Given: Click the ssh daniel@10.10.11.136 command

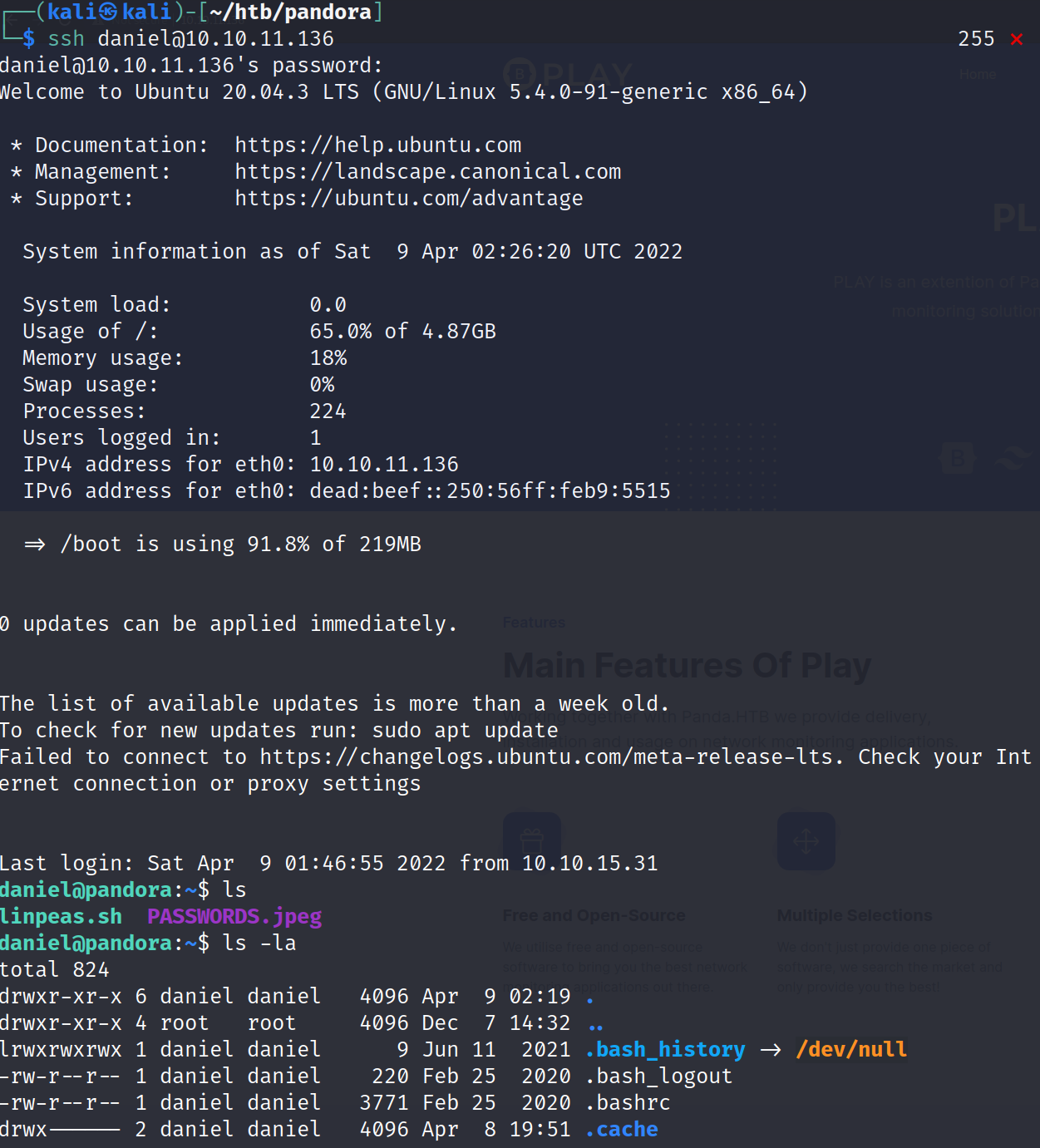Looking at the screenshot, I should click(190, 39).
